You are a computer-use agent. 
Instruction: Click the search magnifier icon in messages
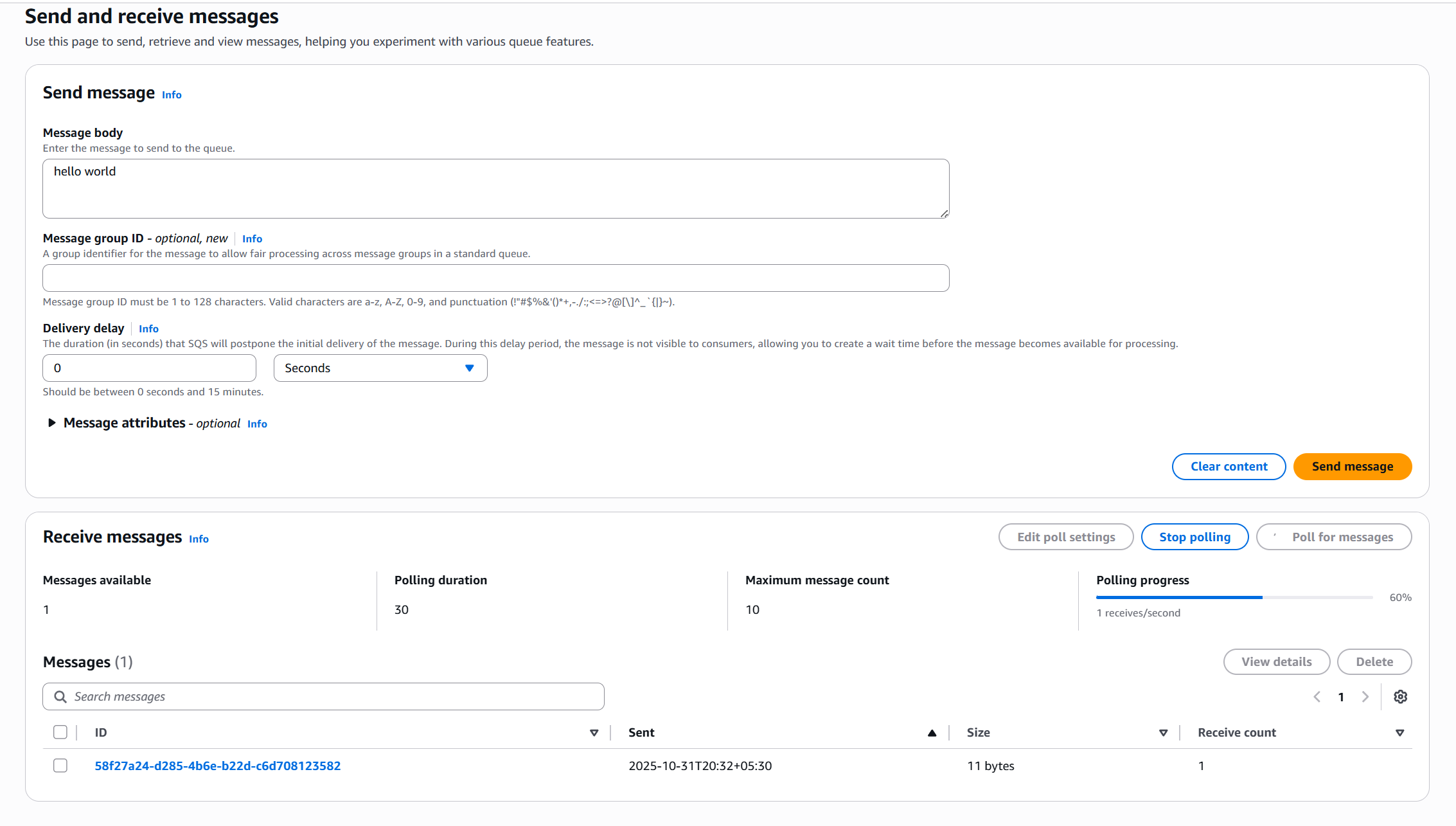click(x=60, y=697)
